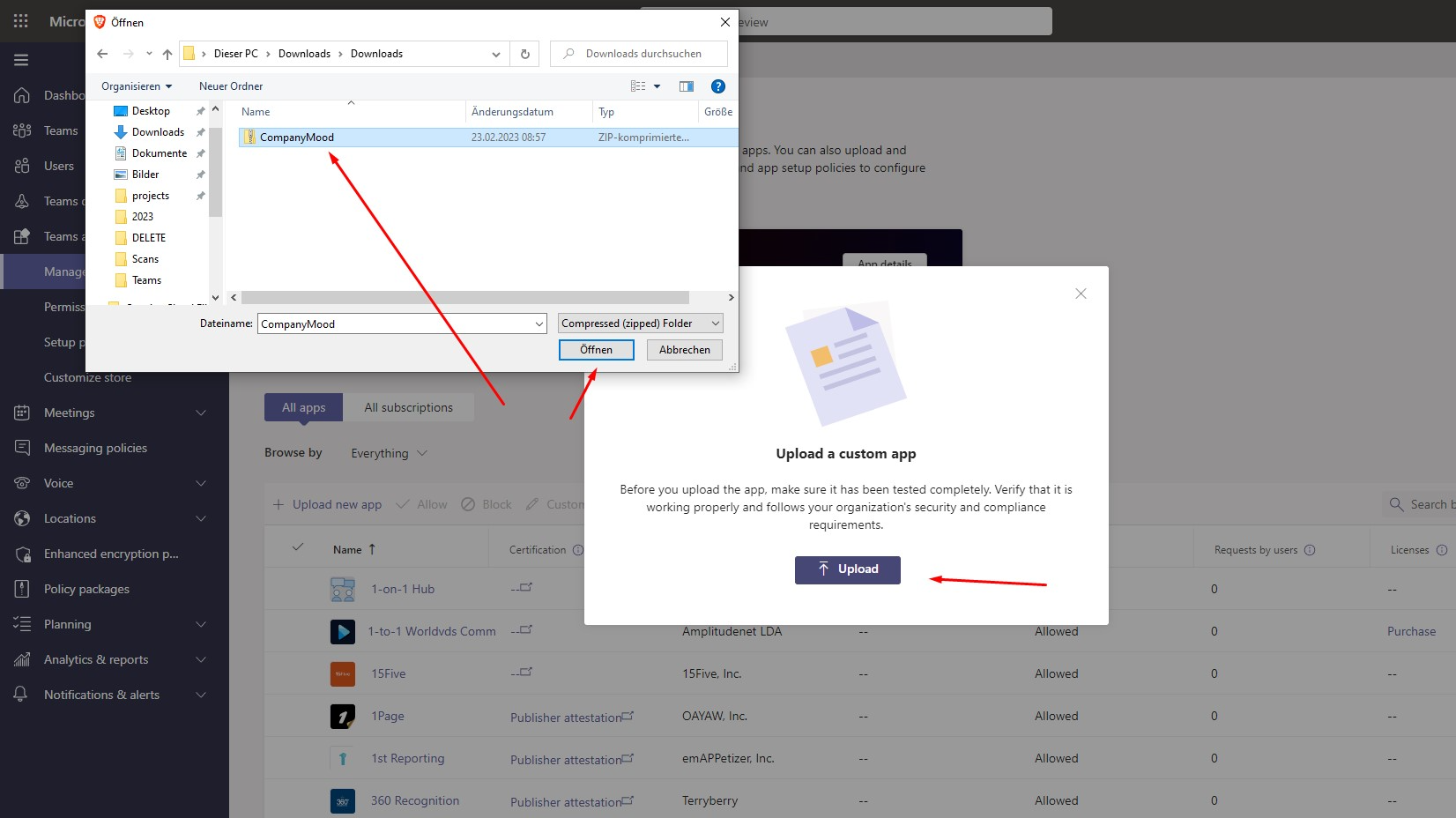The image size is (1456, 818).
Task: Click the Requests by users info icon
Action: 1310,550
